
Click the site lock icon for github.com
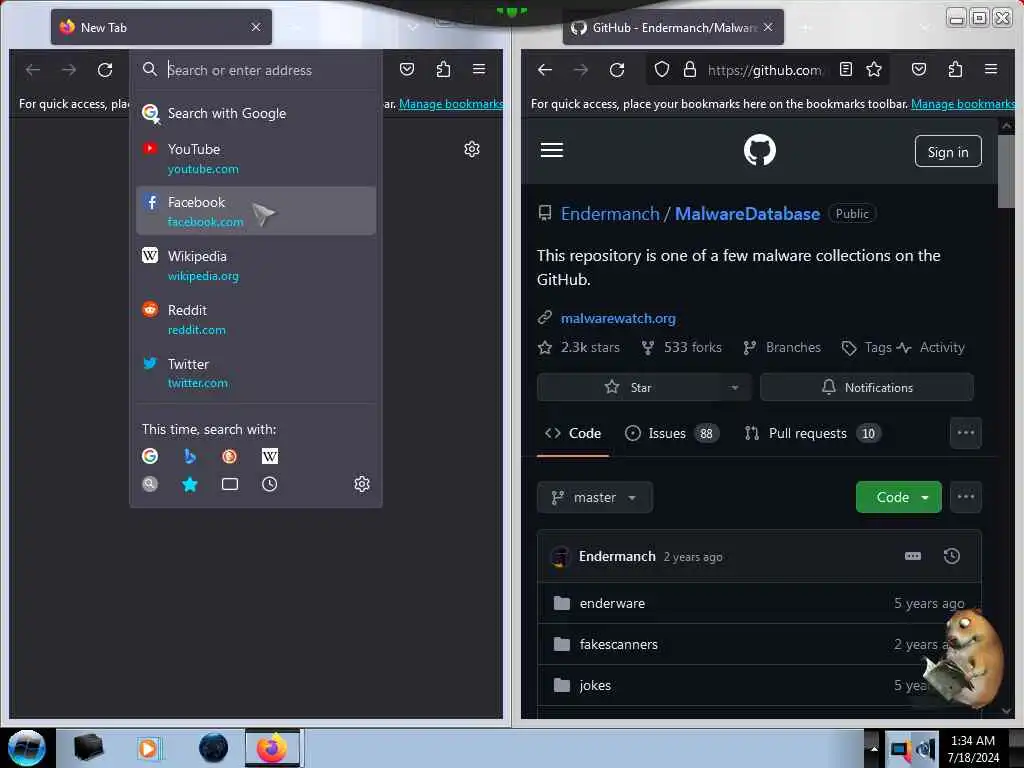coord(690,69)
